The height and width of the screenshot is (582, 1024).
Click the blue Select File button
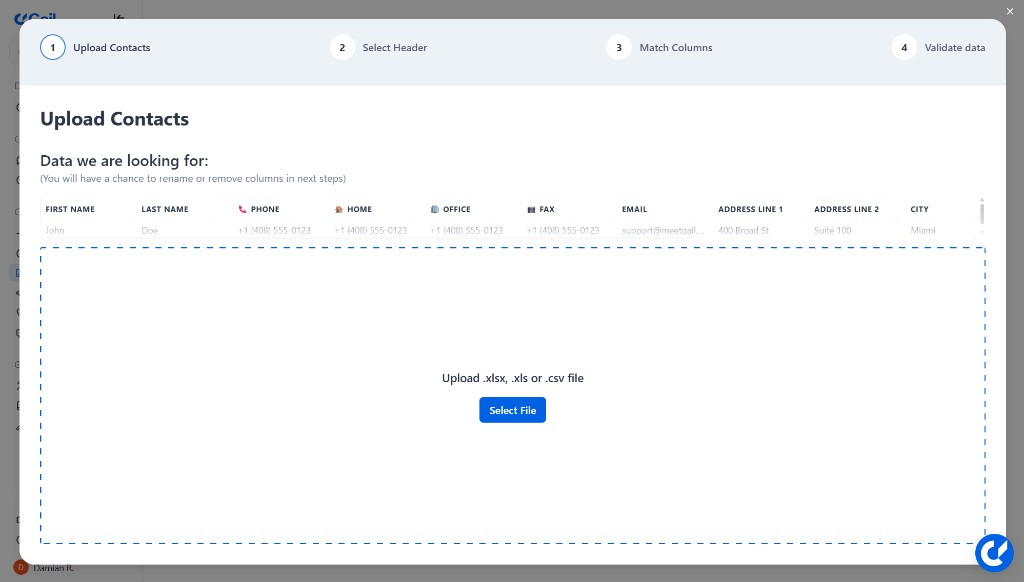[x=512, y=410]
